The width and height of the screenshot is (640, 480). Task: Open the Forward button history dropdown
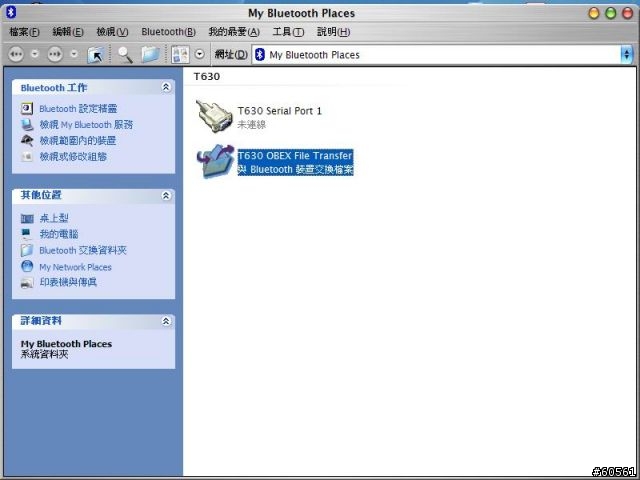click(74, 53)
